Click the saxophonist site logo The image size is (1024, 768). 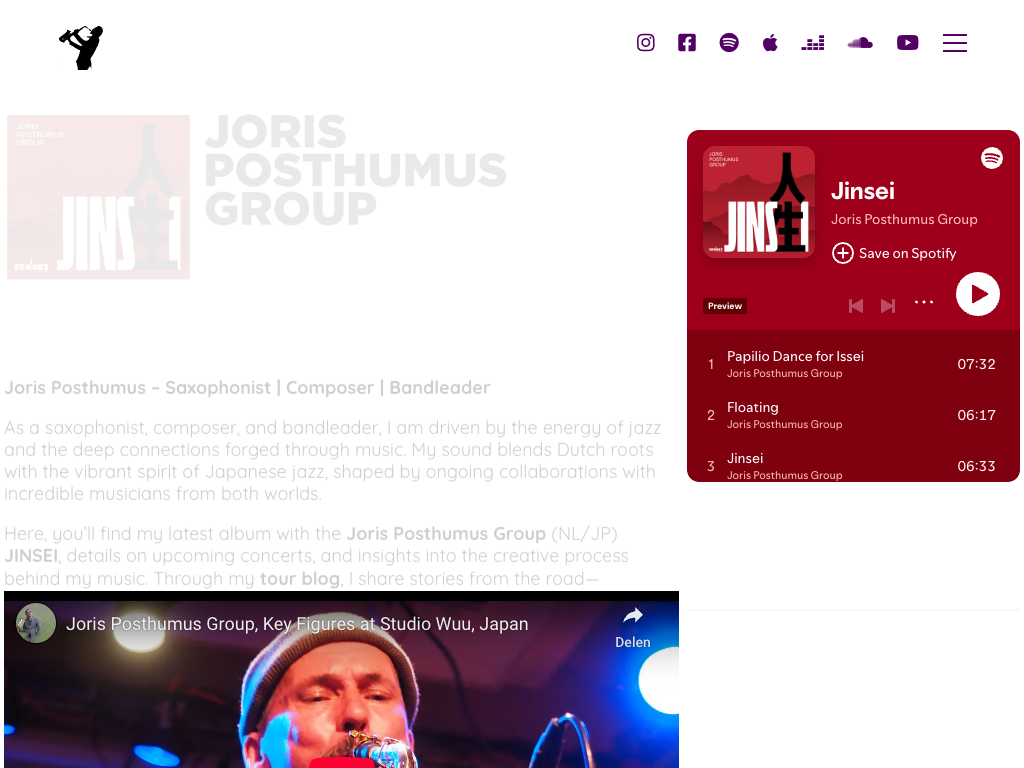click(x=82, y=48)
